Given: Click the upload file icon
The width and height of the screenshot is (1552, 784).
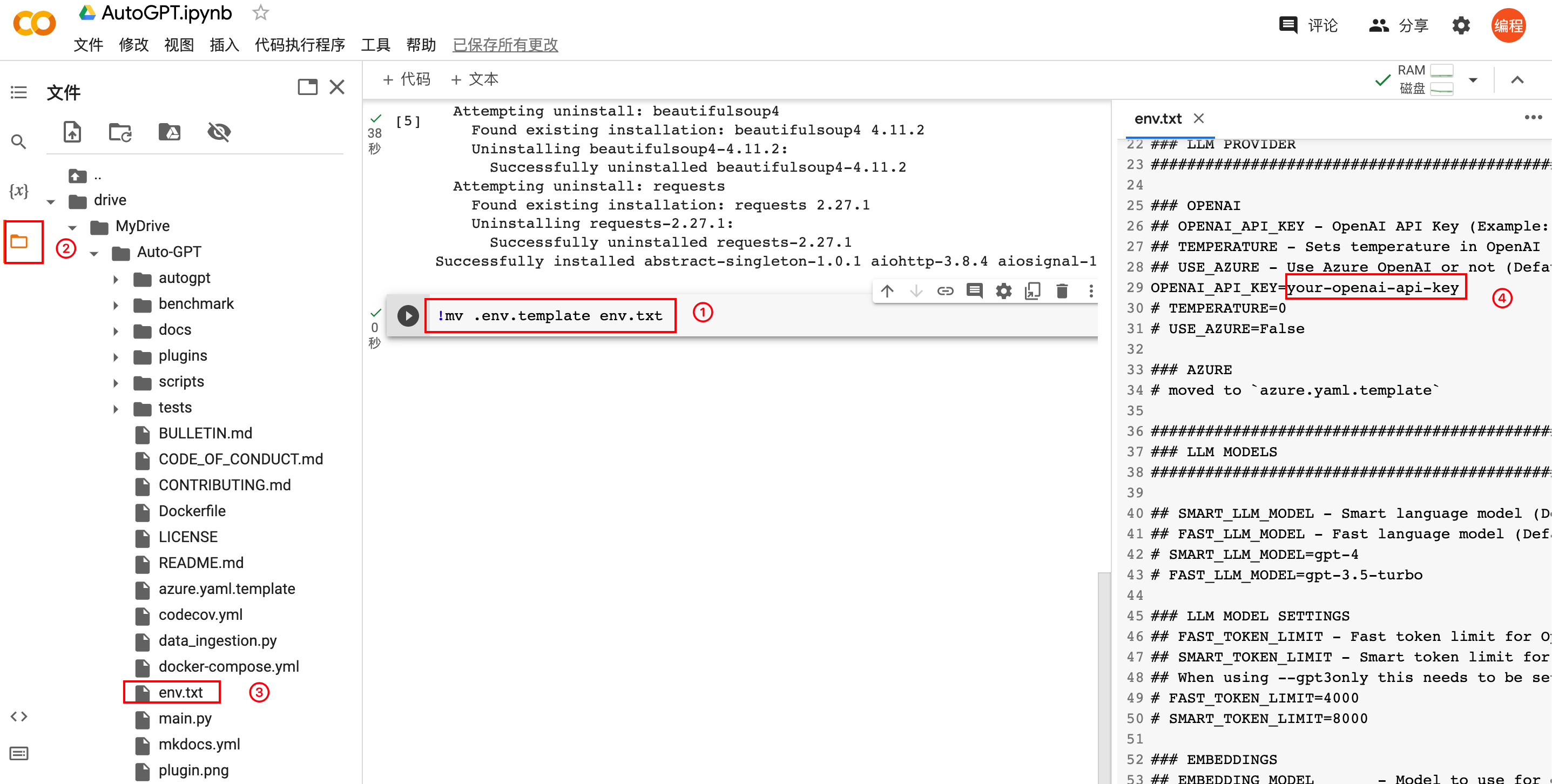Looking at the screenshot, I should 72,131.
